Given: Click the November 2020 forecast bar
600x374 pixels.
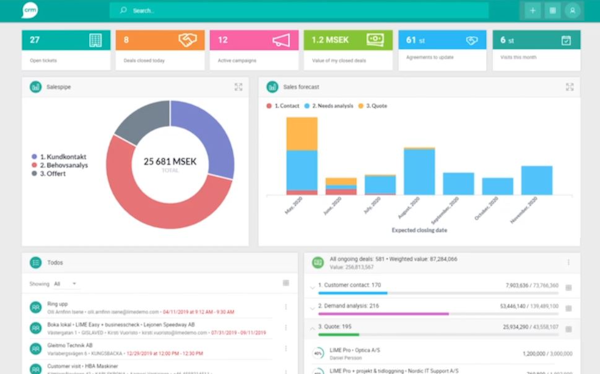Looking at the screenshot, I should click(x=537, y=180).
